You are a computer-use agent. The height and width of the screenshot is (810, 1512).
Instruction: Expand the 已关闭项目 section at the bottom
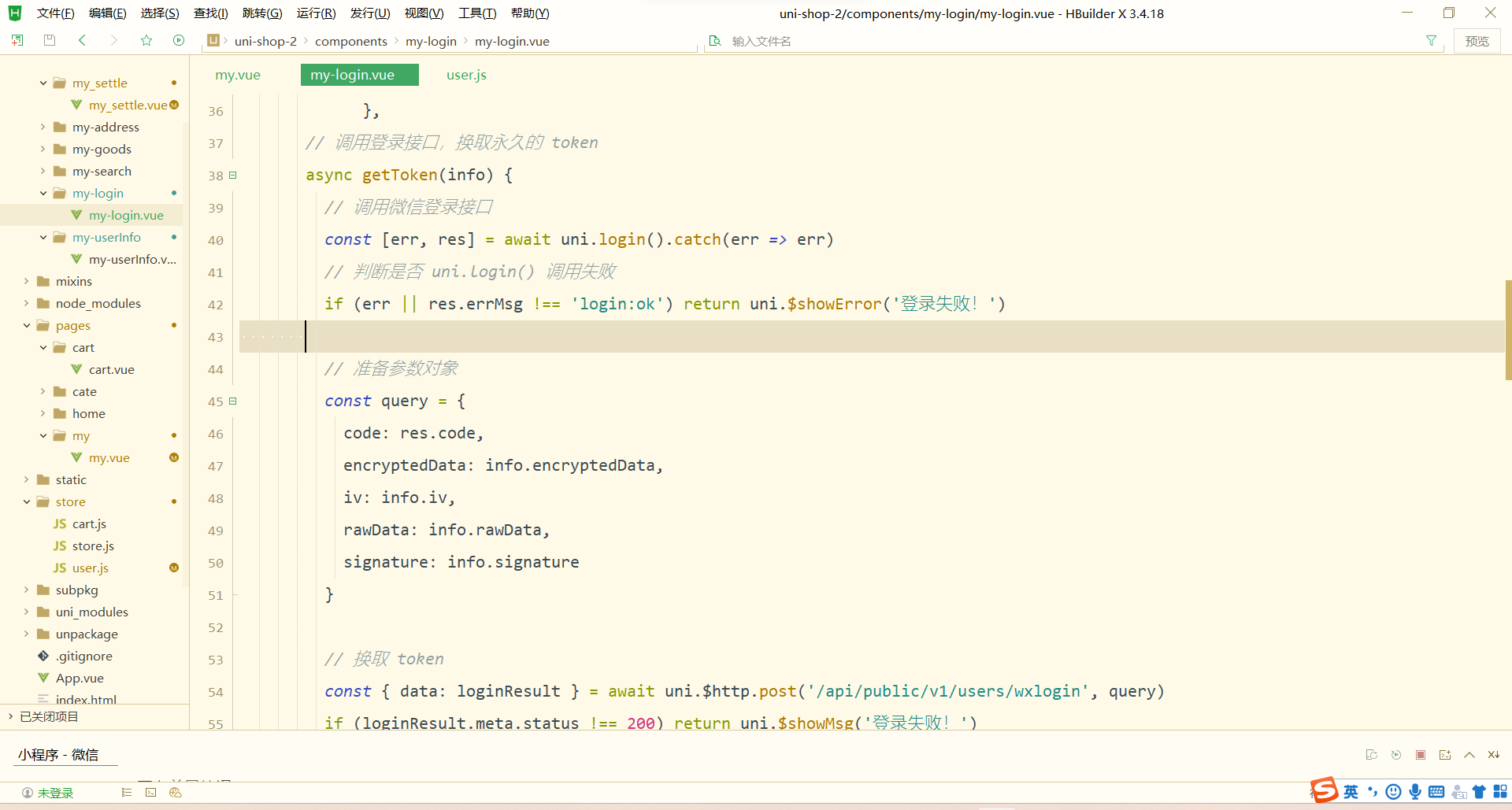tap(10, 716)
